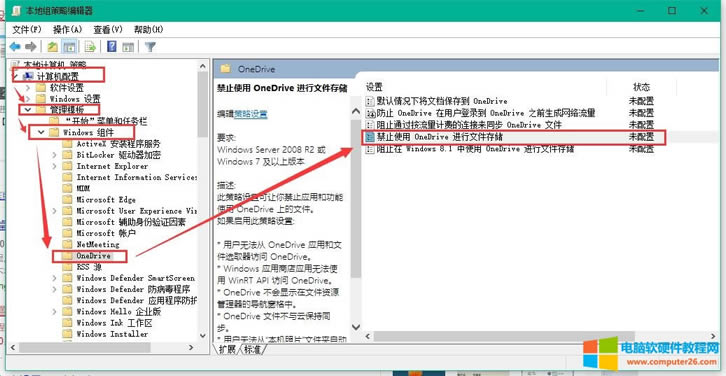Click the blue Back arrow in the toolbar
Image resolution: width=726 pixels, height=376 pixels.
(15, 46)
